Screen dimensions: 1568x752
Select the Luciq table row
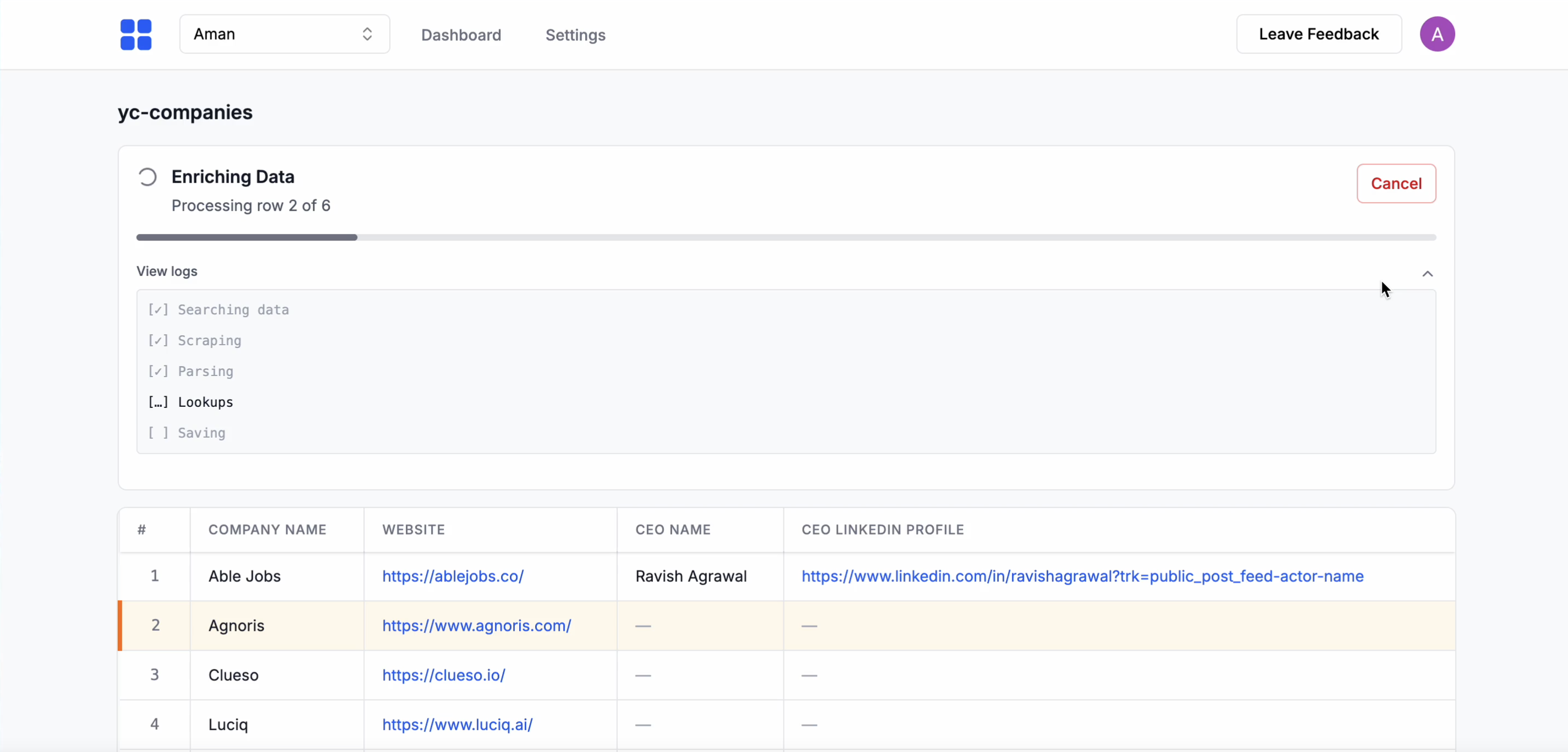tap(227, 724)
